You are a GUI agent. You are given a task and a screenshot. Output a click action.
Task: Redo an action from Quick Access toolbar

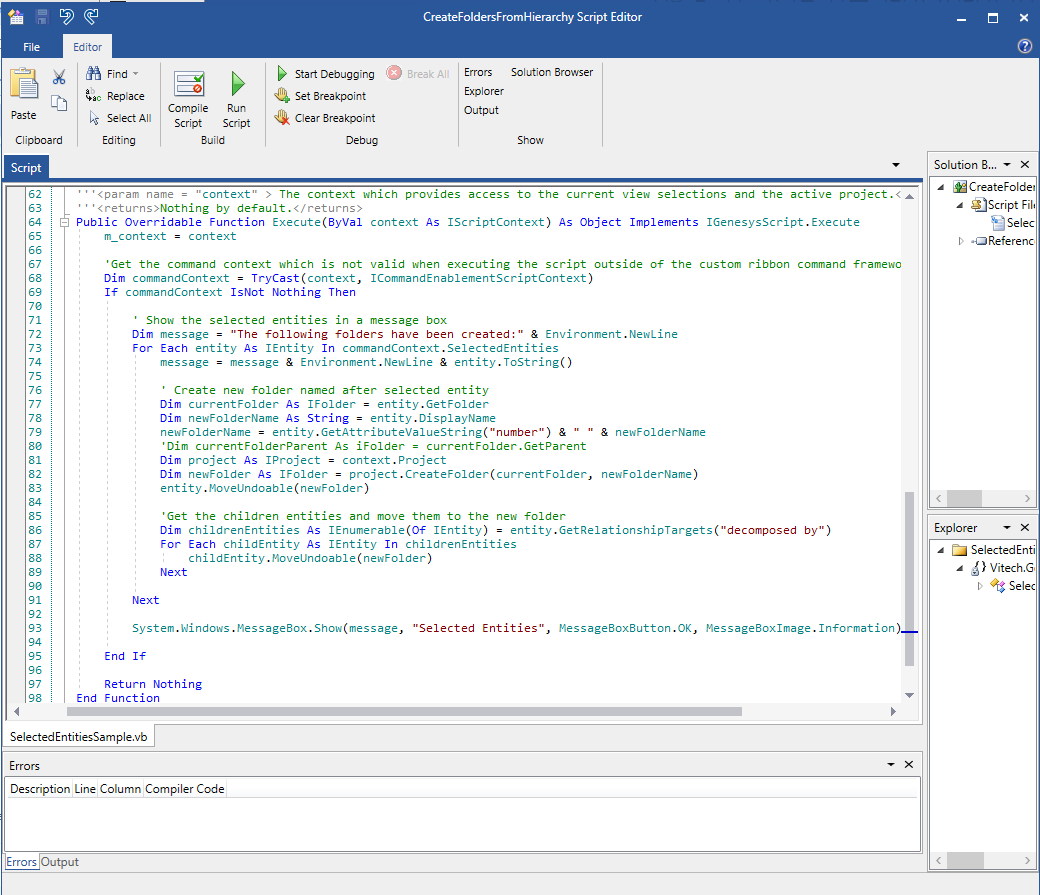coord(90,16)
